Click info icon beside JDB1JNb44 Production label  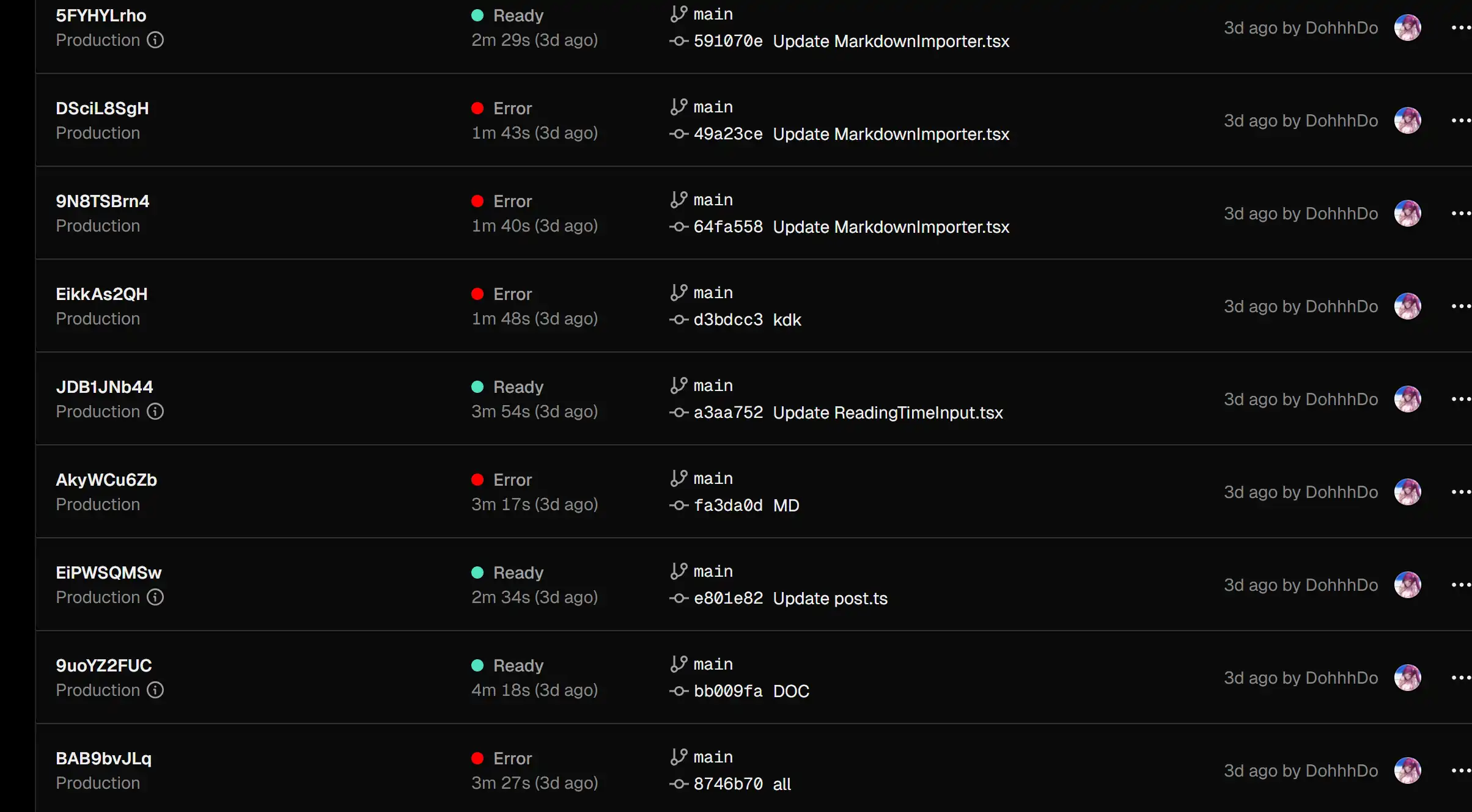click(x=155, y=411)
